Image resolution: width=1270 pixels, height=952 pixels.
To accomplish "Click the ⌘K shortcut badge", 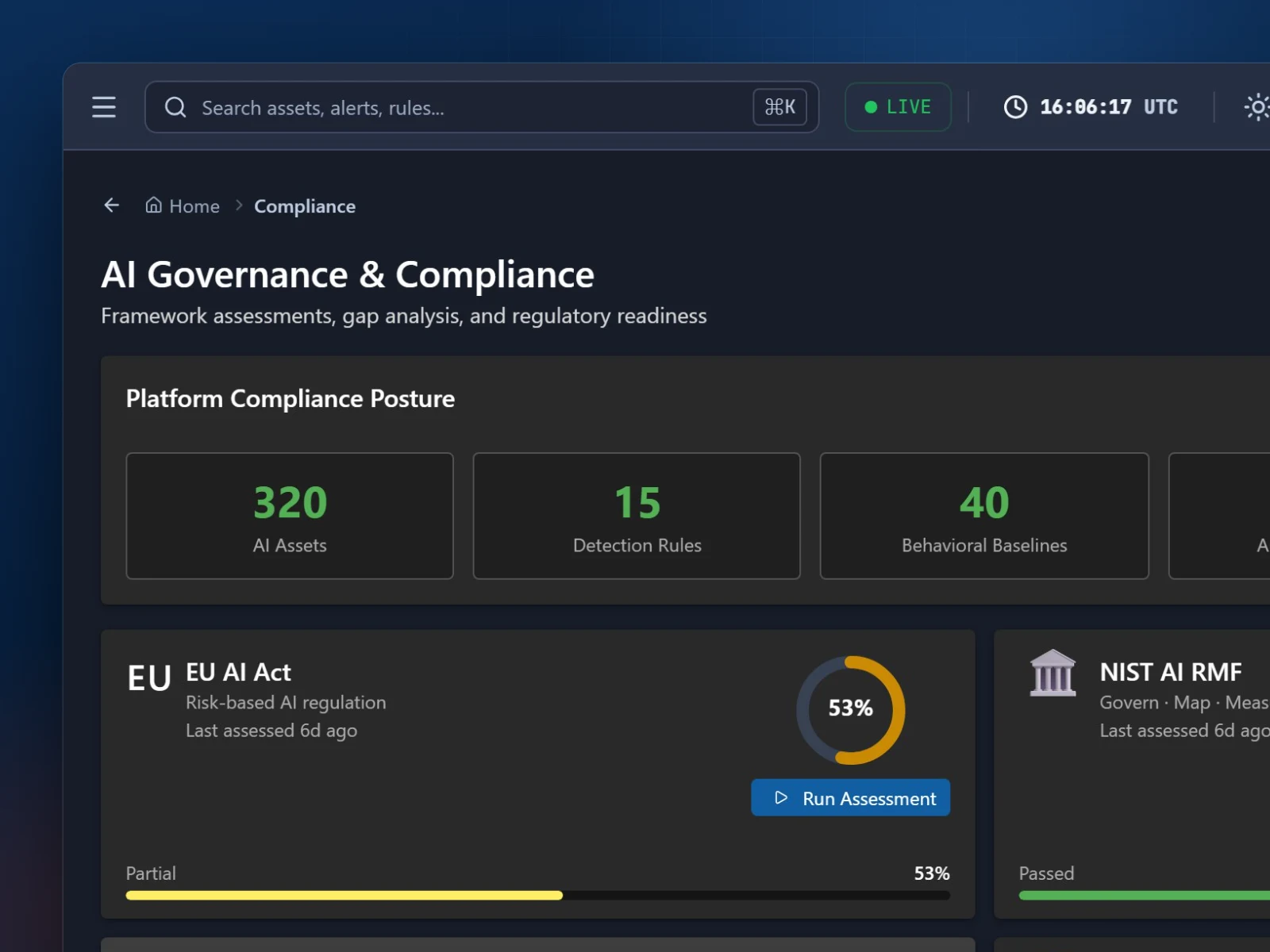I will 780,107.
